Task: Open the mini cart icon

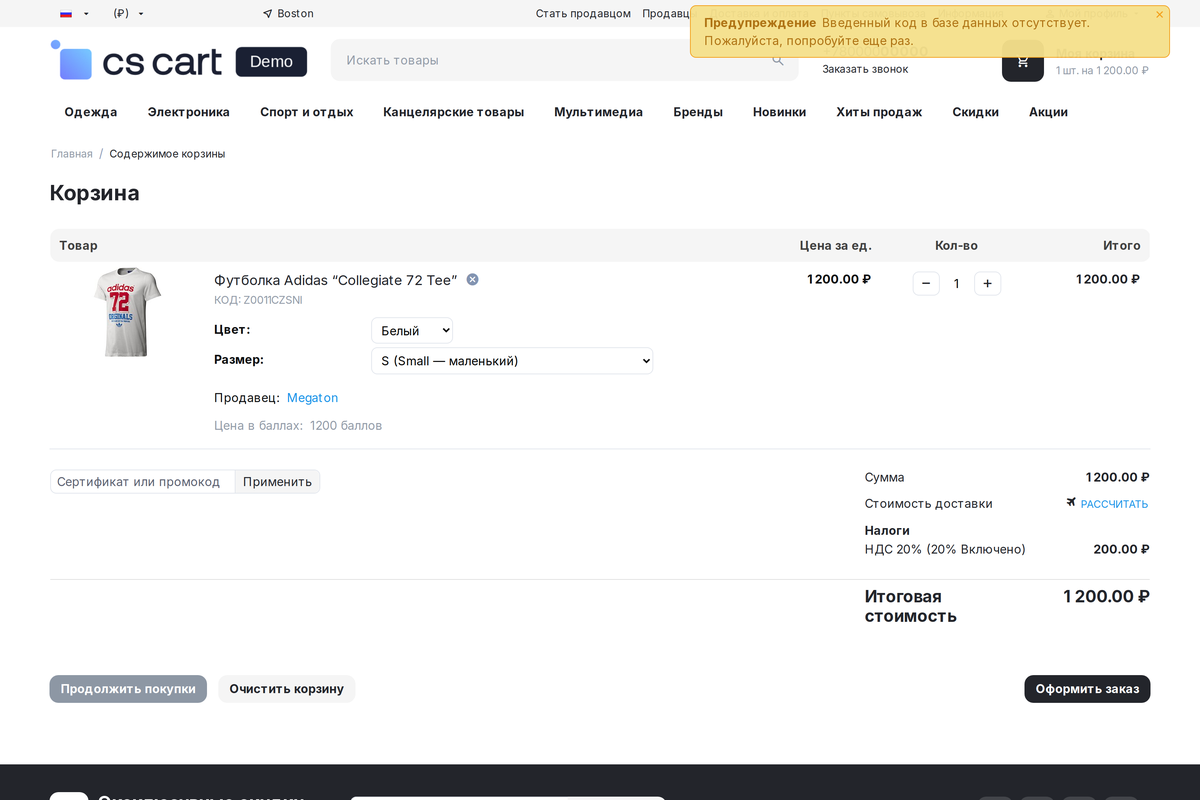Action: click(1022, 61)
